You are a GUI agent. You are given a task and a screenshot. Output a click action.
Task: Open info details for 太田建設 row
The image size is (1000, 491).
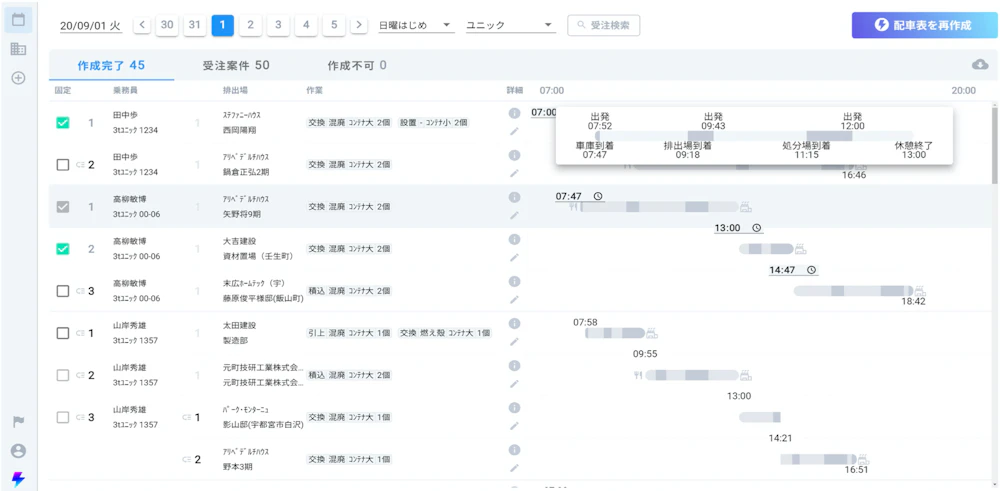coord(515,323)
